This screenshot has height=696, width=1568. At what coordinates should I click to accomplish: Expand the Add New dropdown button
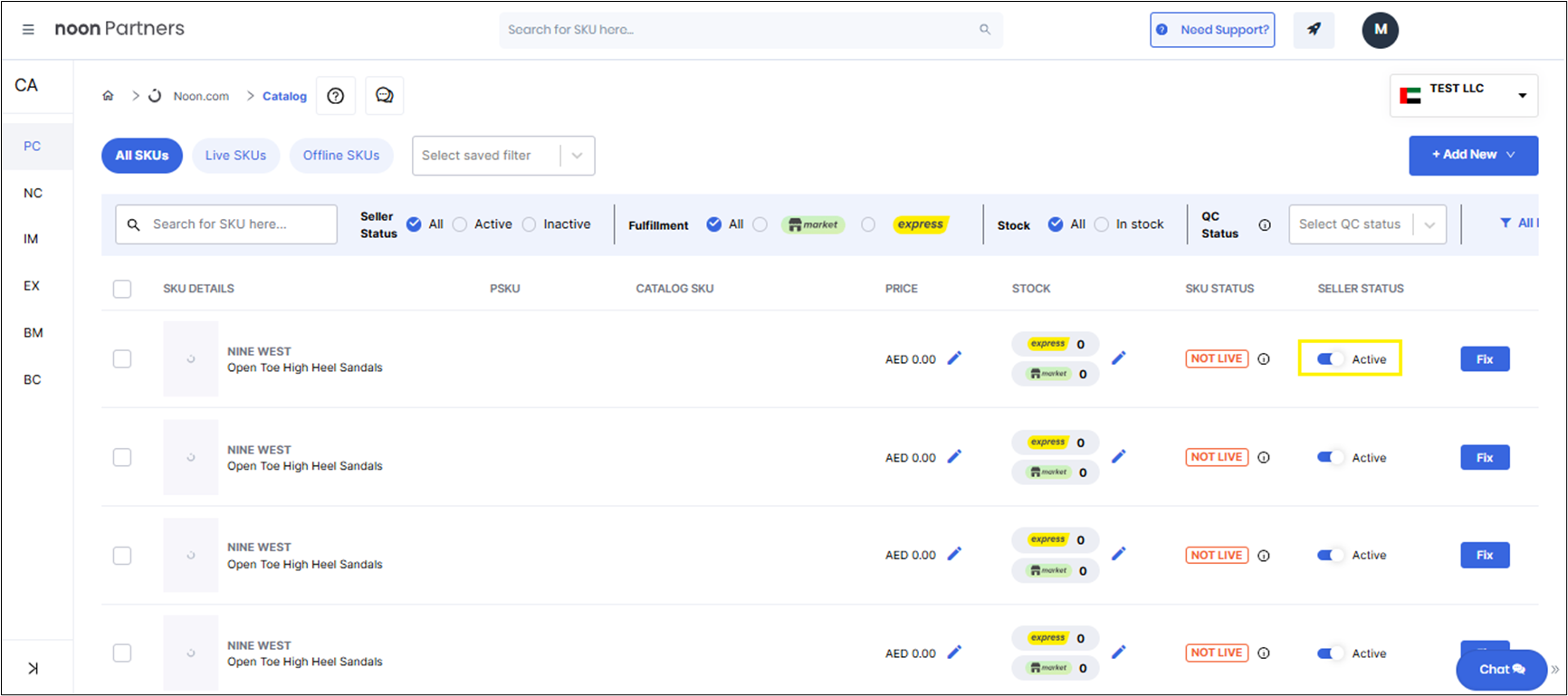click(1473, 155)
